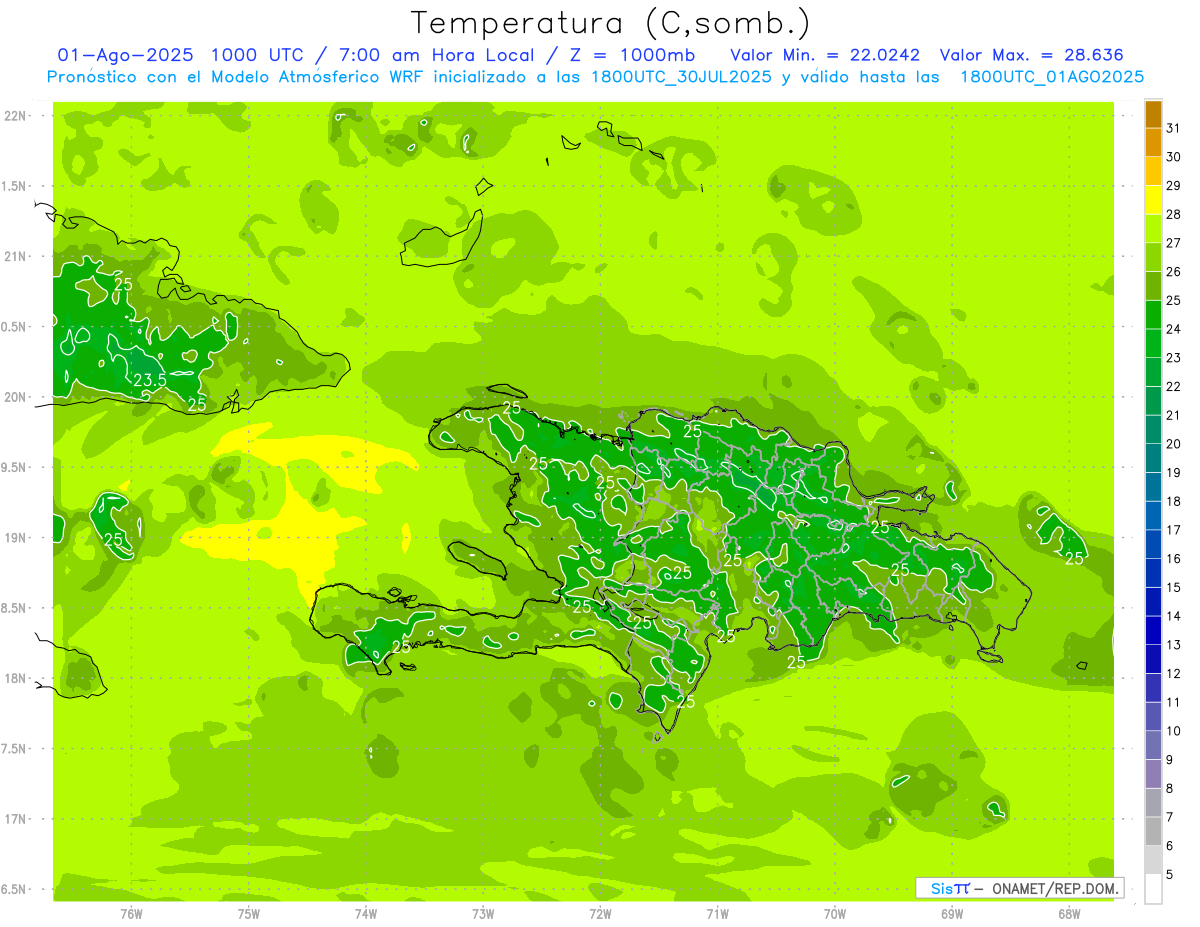Click the "76W" longitude label
This screenshot has height=927, width=1200.
pos(131,913)
